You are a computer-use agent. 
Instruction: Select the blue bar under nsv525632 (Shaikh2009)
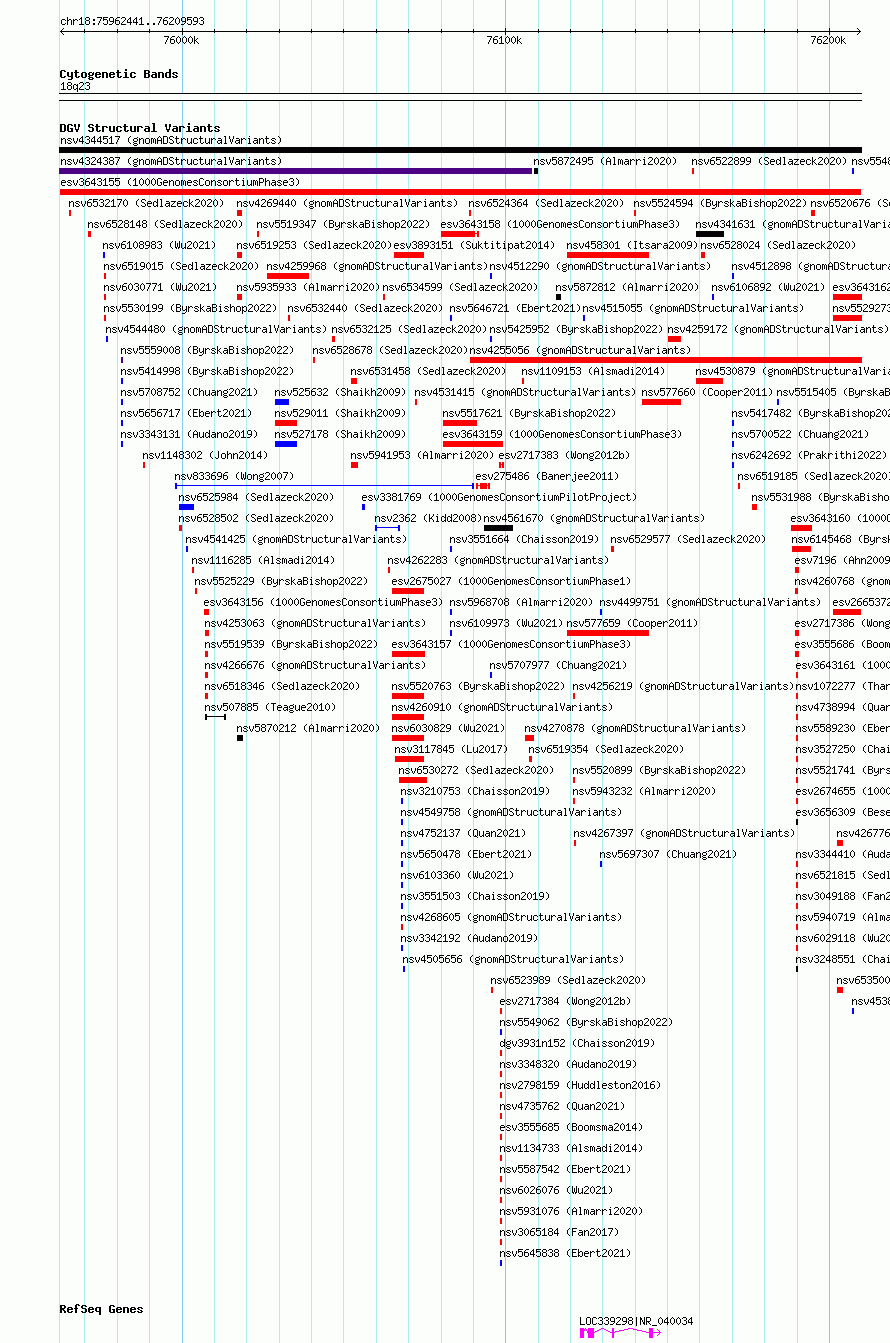(x=282, y=402)
